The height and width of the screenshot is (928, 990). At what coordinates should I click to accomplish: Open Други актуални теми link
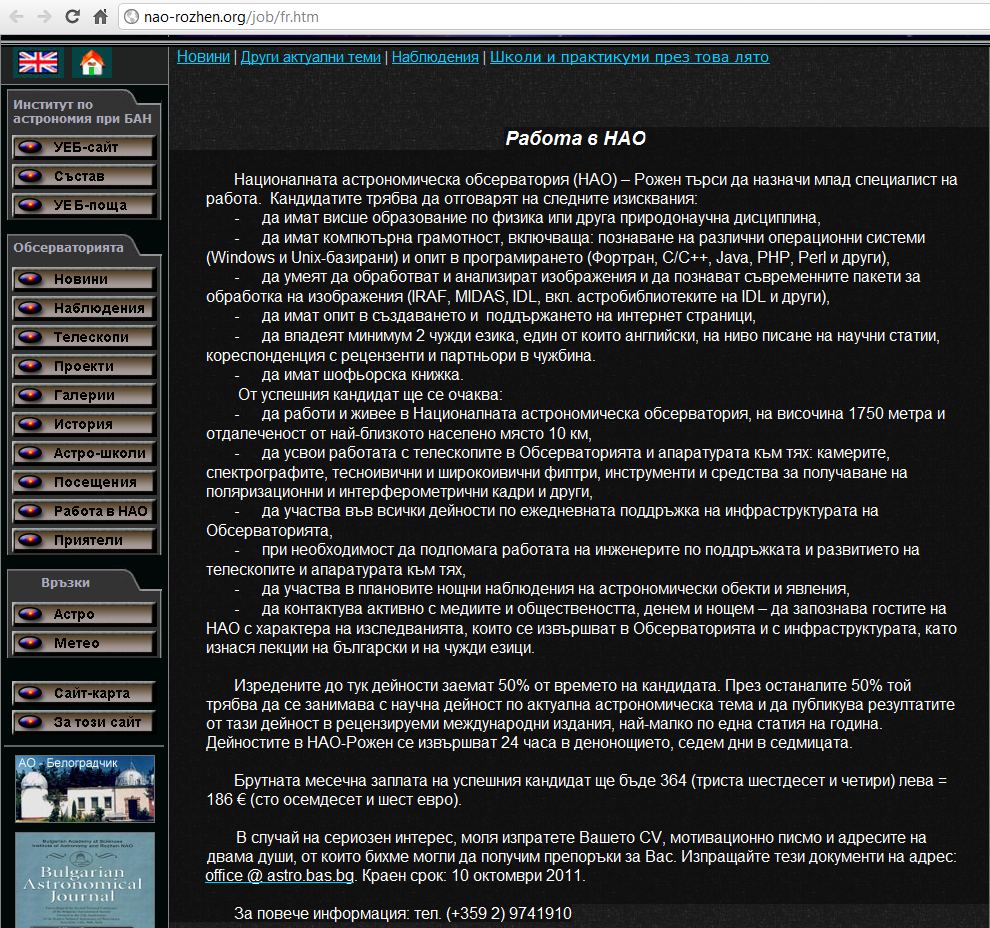(x=310, y=57)
